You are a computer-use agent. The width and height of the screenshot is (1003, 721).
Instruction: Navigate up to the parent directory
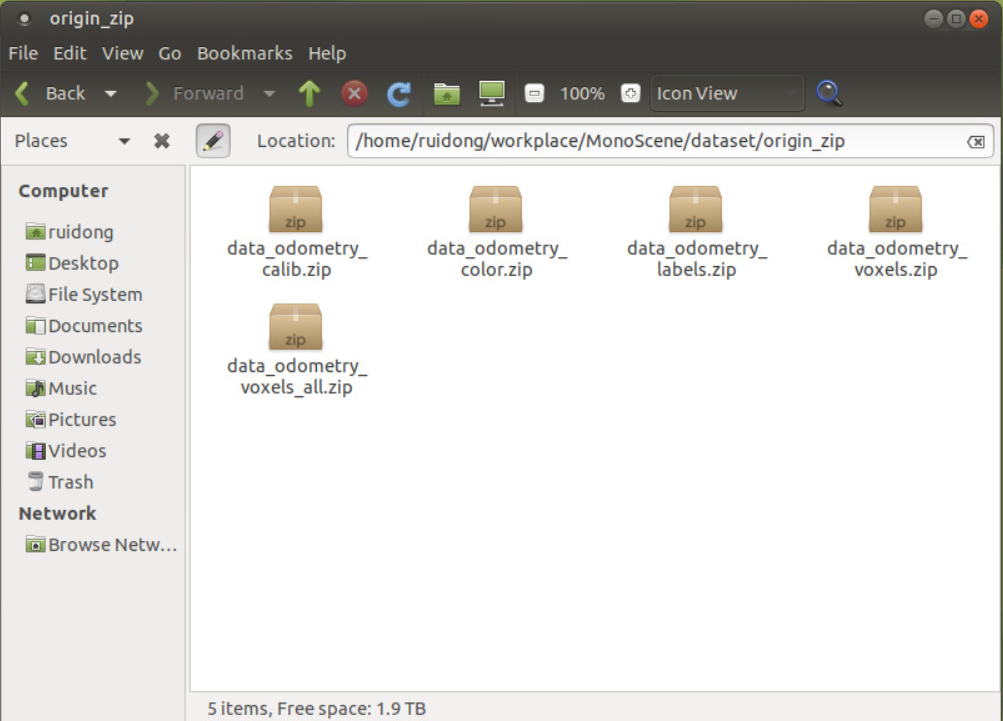click(x=309, y=93)
